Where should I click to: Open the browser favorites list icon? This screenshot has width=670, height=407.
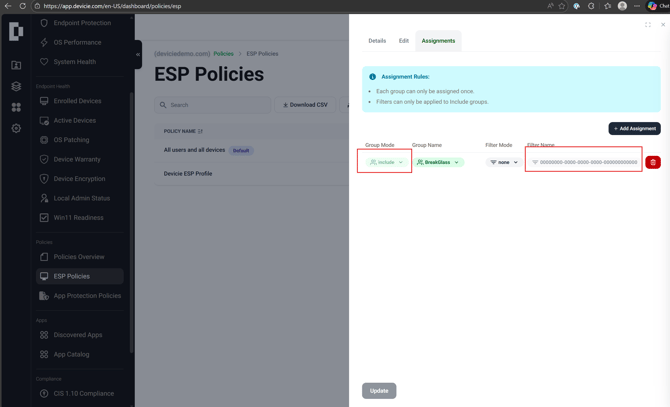pos(608,6)
